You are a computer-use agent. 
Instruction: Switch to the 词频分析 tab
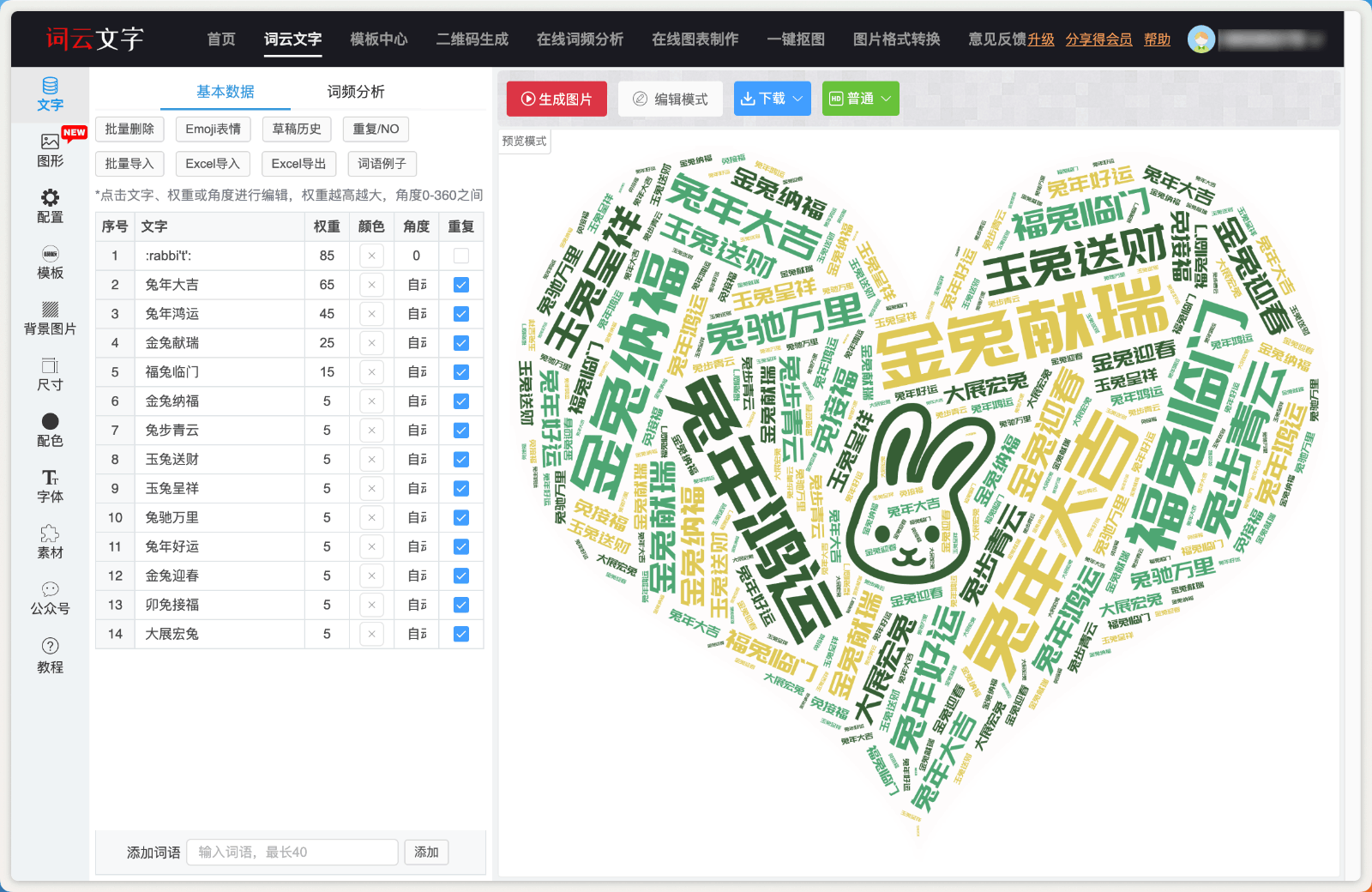pos(356,92)
